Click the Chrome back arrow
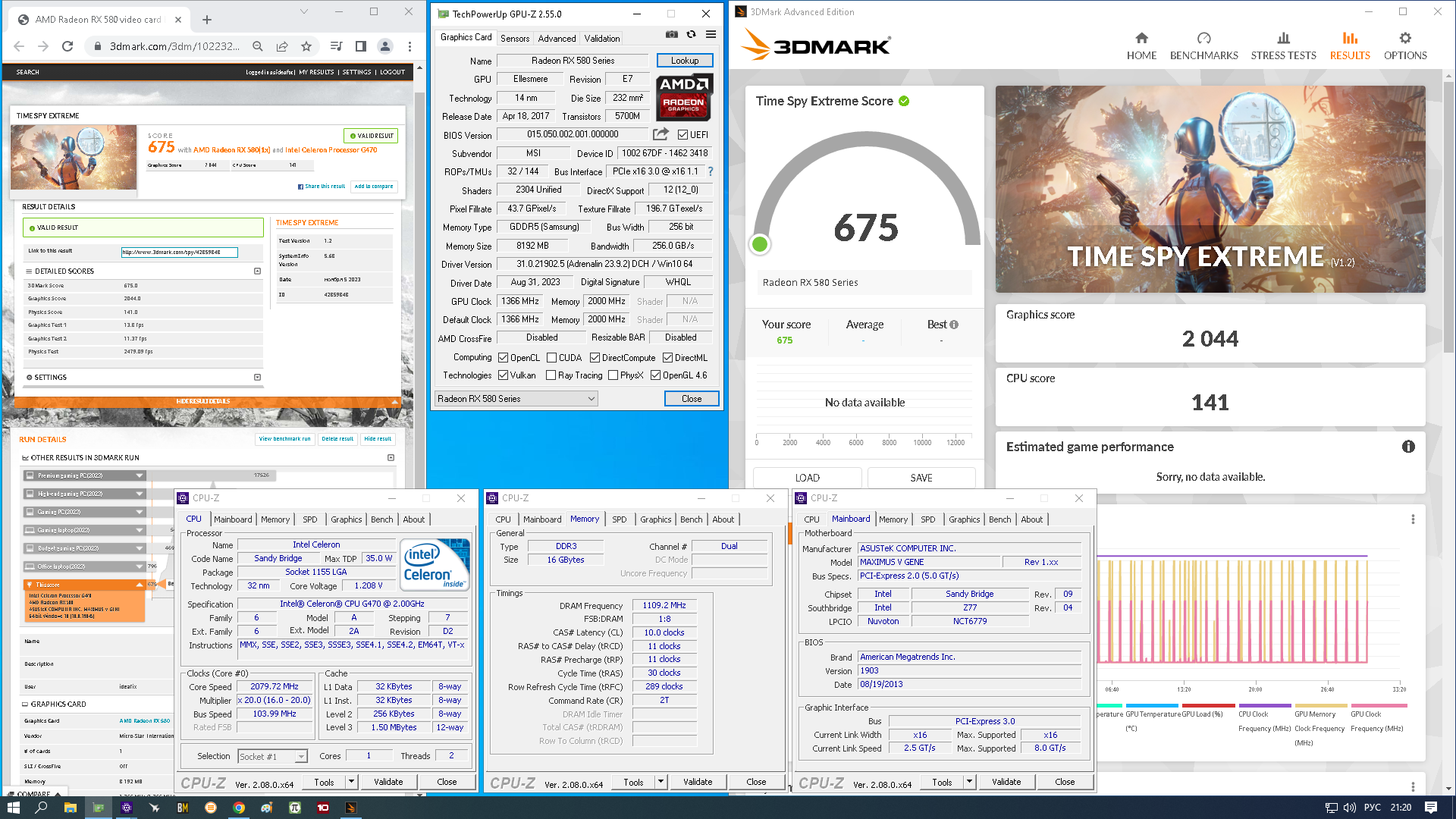Screen dimensions: 1456x819 pyautogui.click(x=19, y=46)
